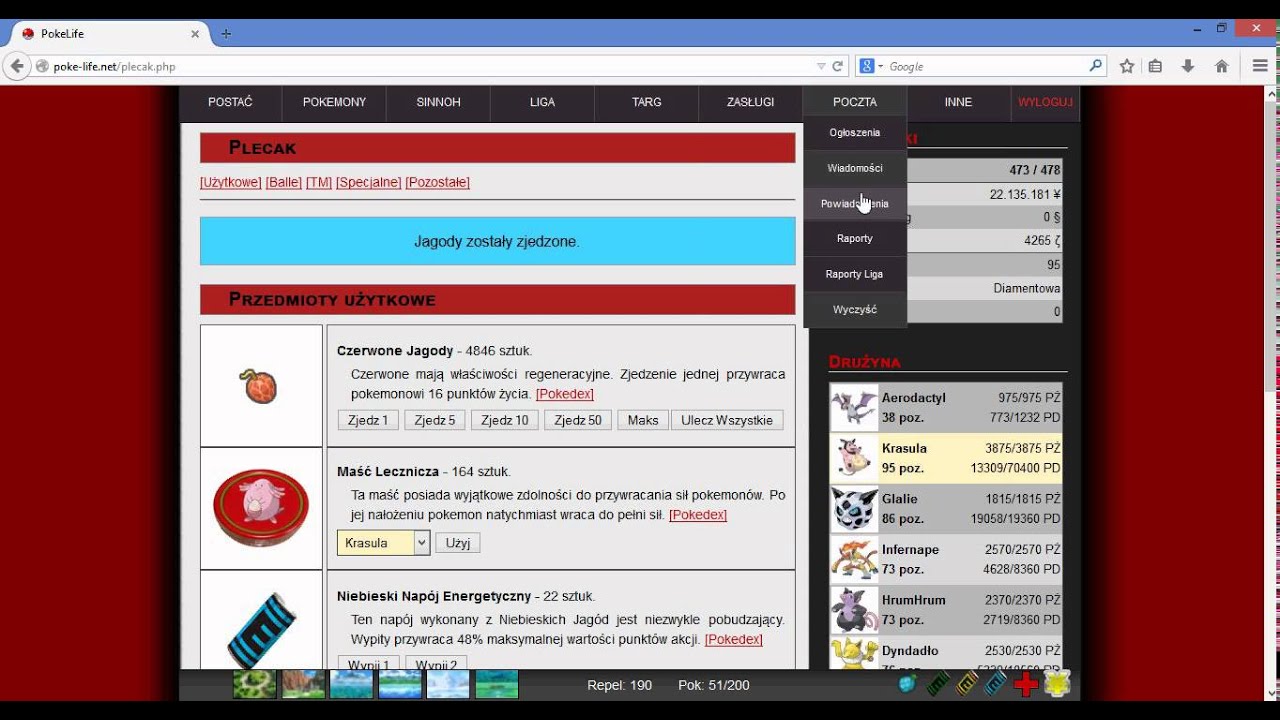This screenshot has width=1280, height=720.
Task: Select the second location thumbnail in the bottom bar
Action: (x=303, y=685)
